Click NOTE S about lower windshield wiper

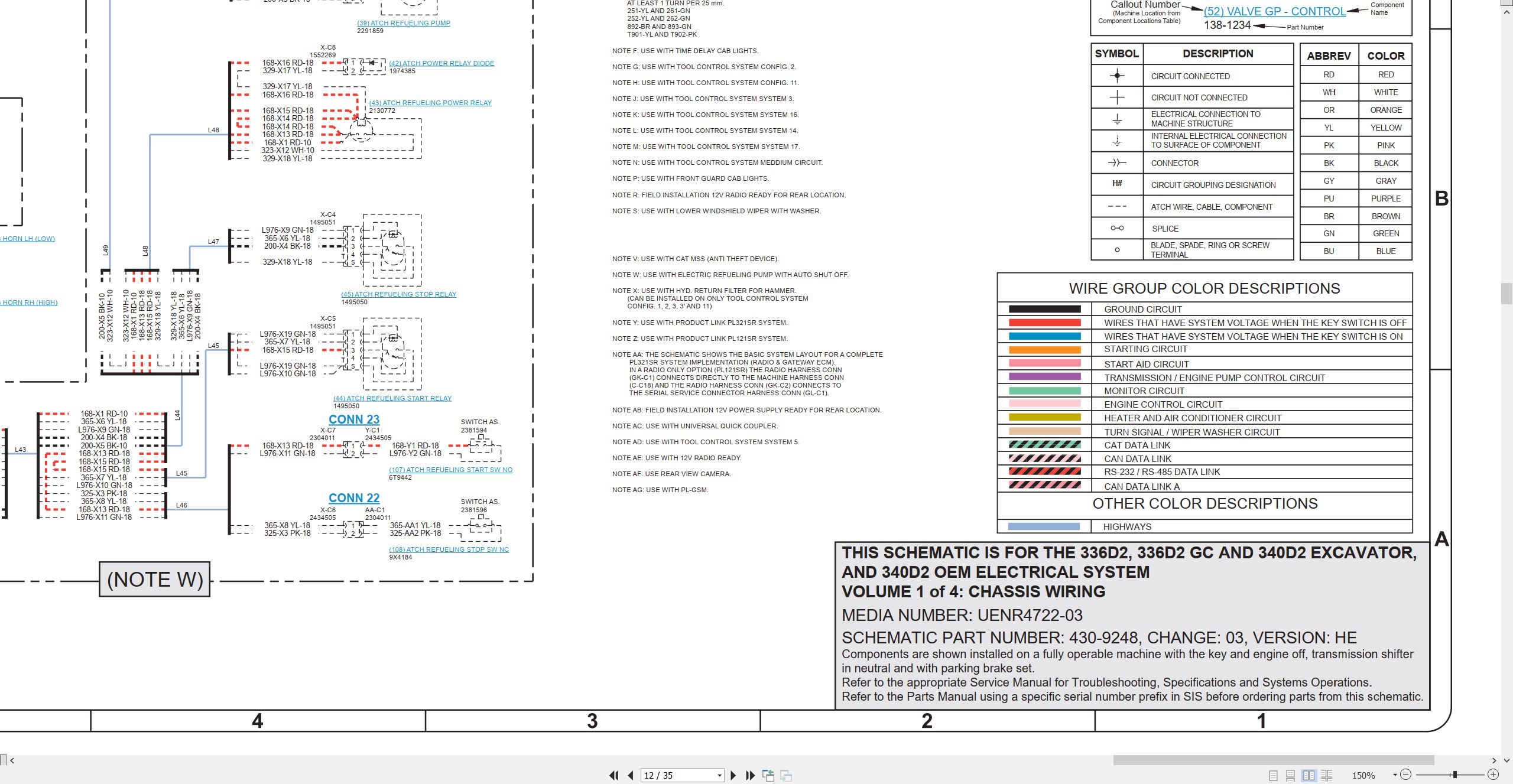pyautogui.click(x=716, y=211)
